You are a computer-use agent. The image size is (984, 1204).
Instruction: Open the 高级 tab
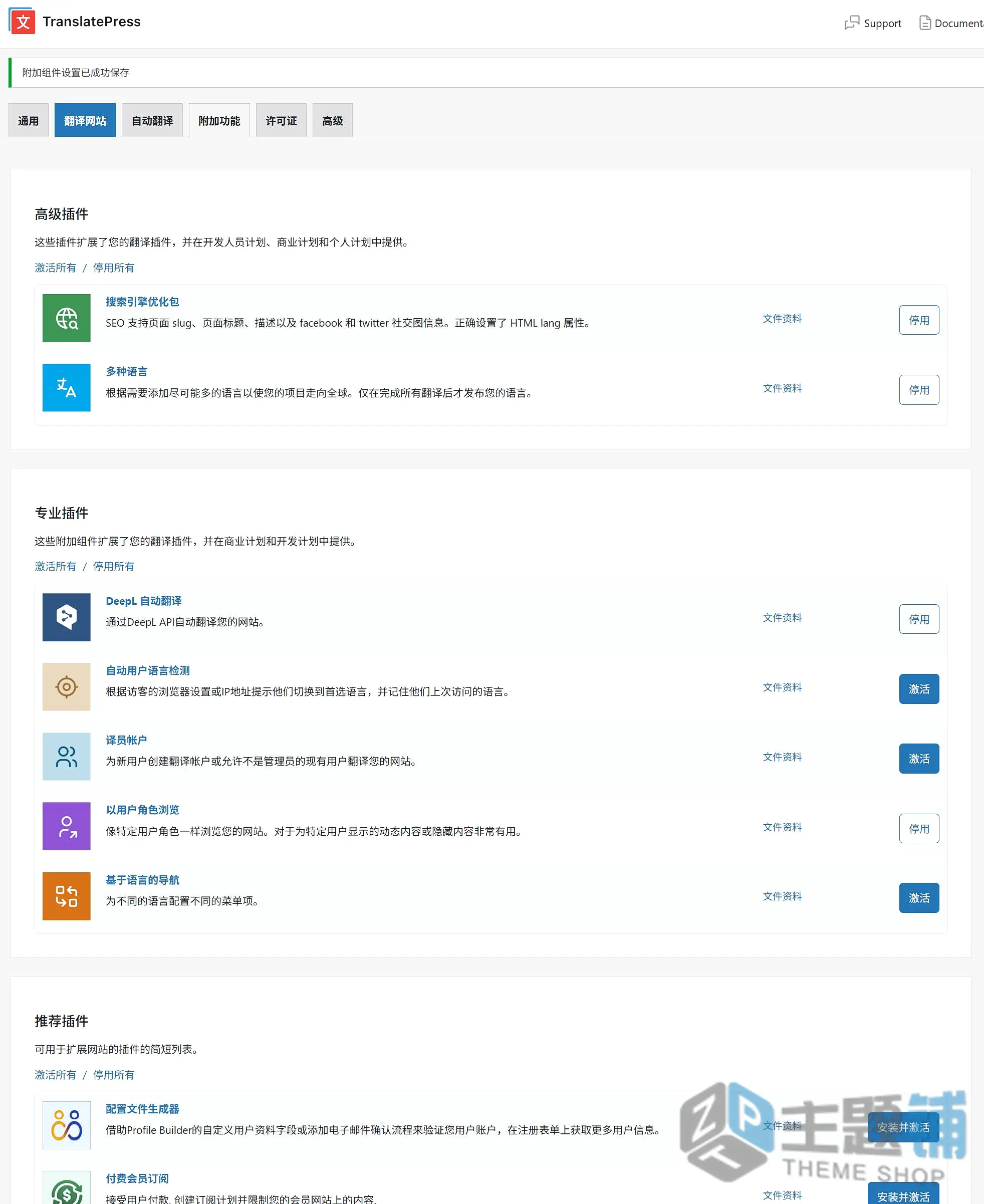point(333,120)
